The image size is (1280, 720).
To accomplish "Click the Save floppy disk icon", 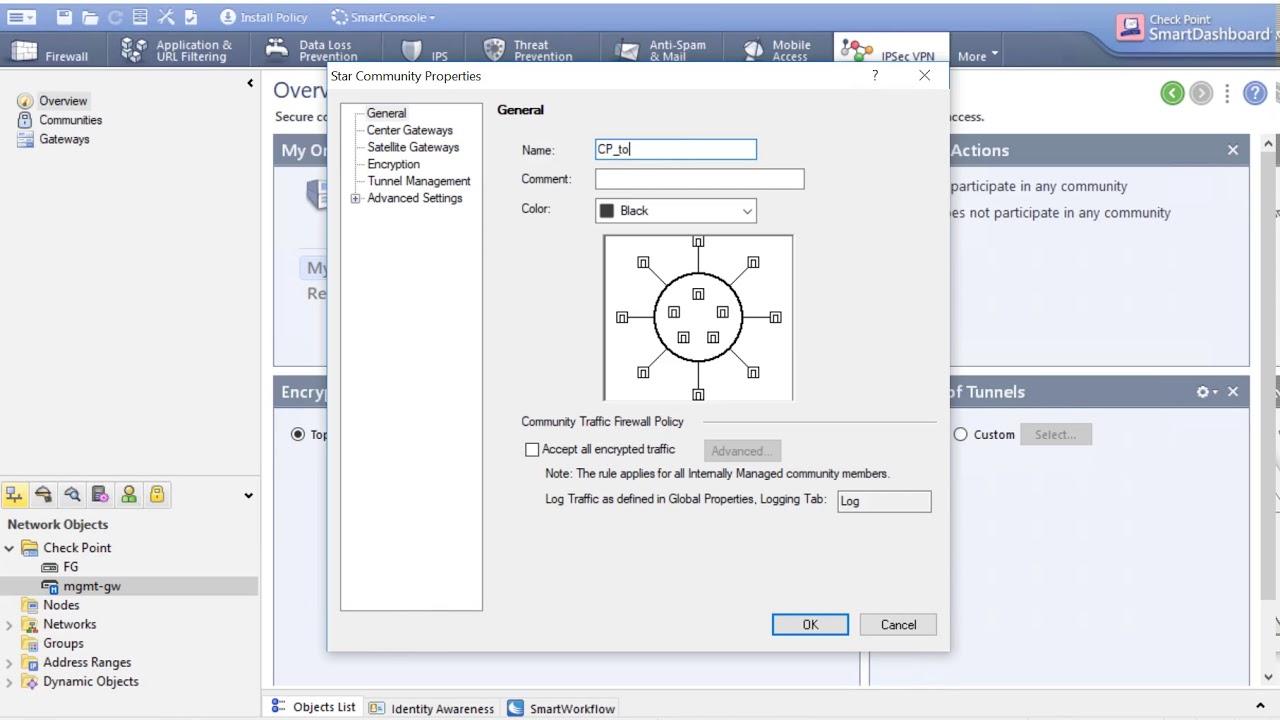I will click(64, 17).
